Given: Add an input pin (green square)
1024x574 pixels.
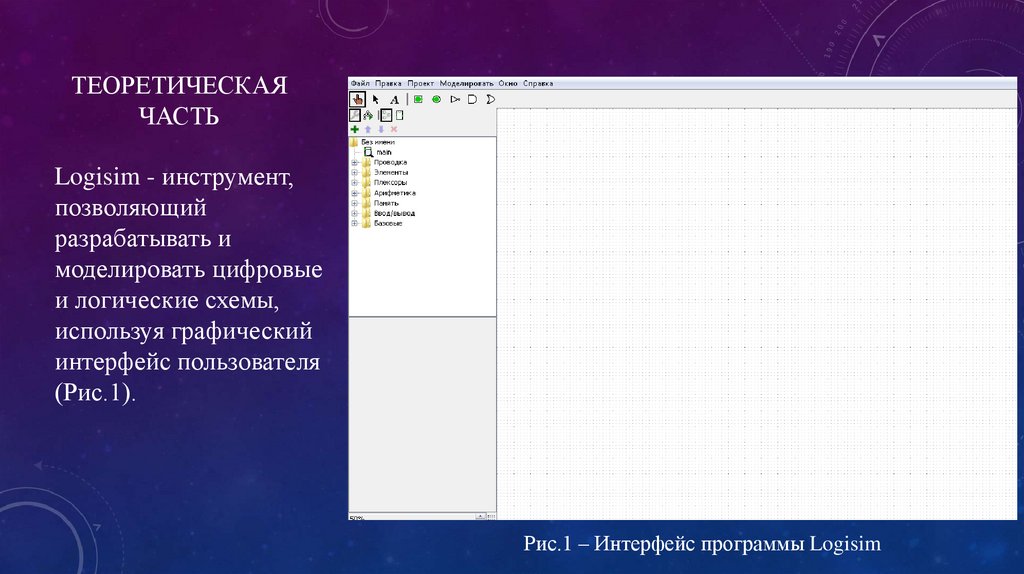Looking at the screenshot, I should [418, 99].
